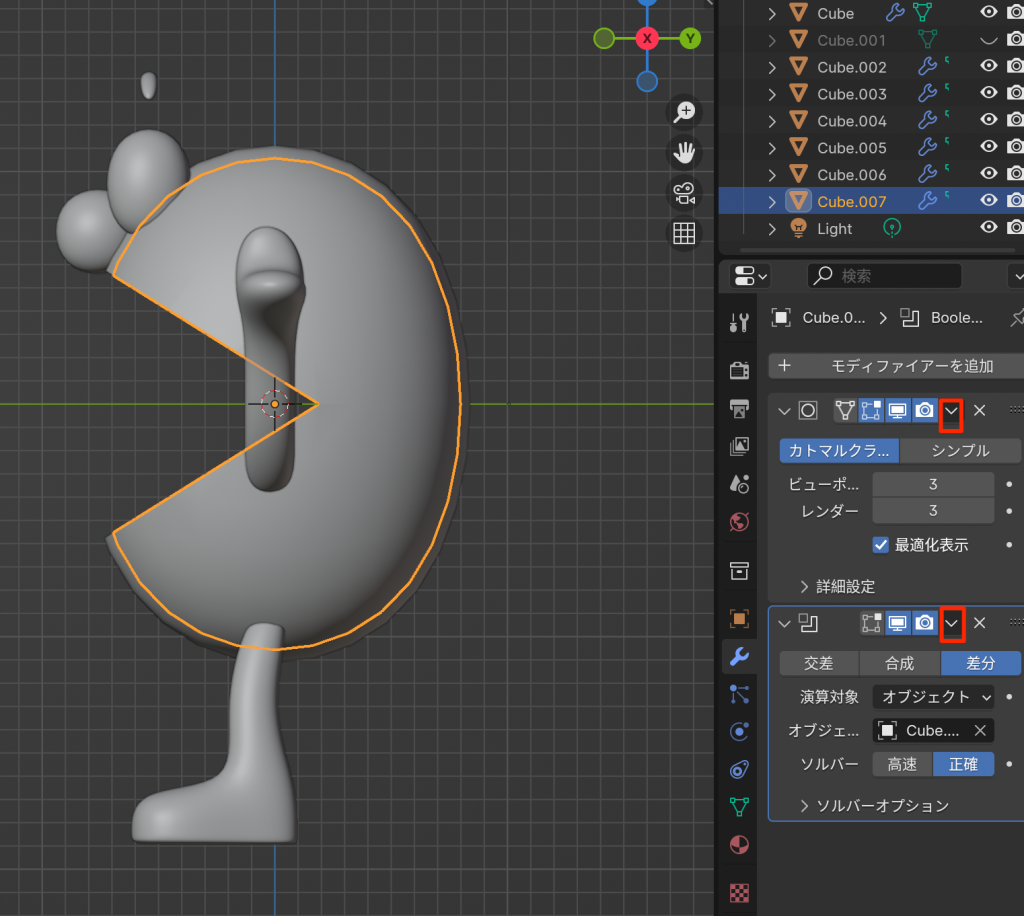Hide Cube.003 with its eye icon
Image resolution: width=1024 pixels, height=916 pixels.
point(989,94)
